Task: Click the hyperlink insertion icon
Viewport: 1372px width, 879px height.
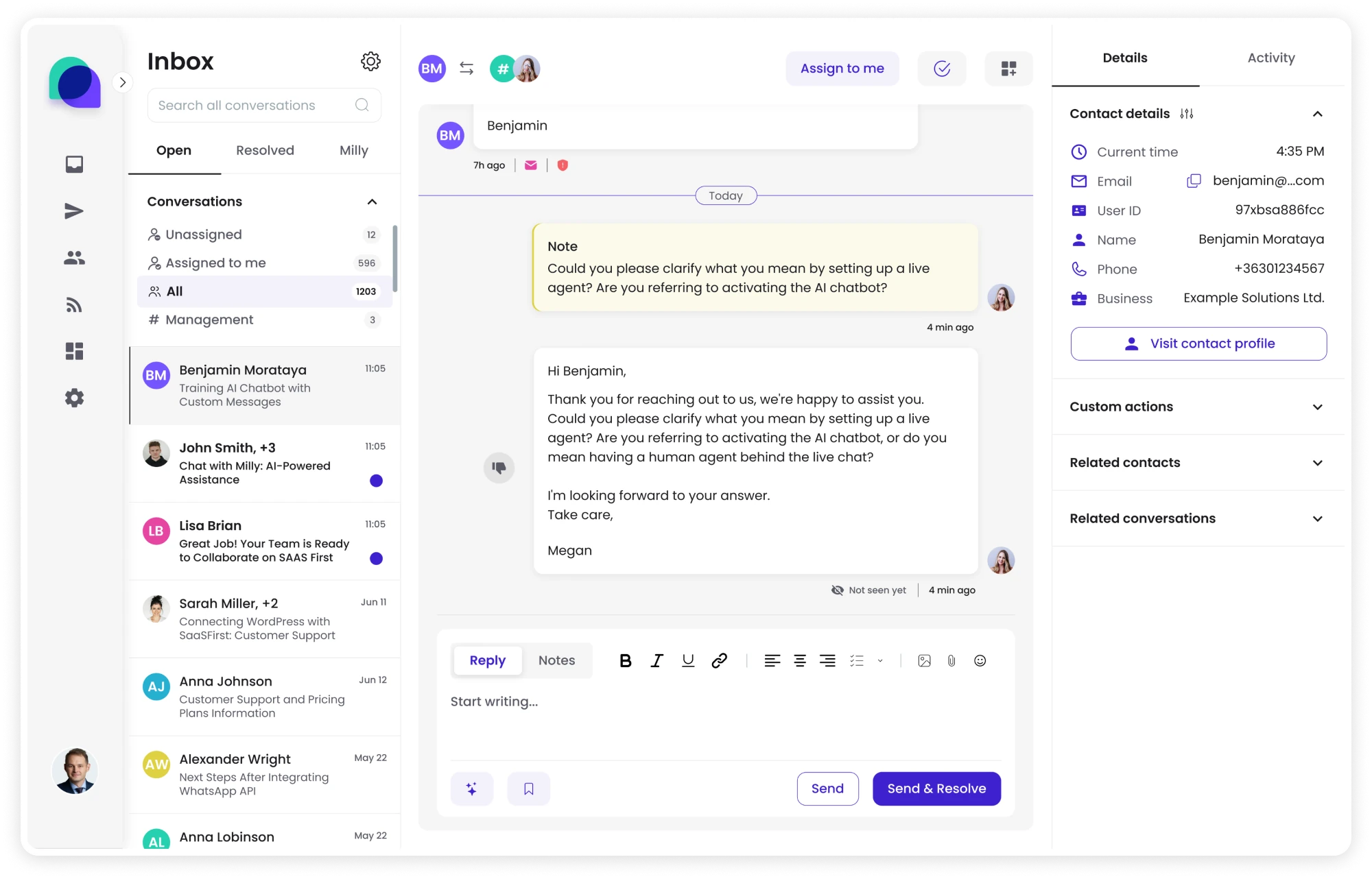Action: pos(718,660)
